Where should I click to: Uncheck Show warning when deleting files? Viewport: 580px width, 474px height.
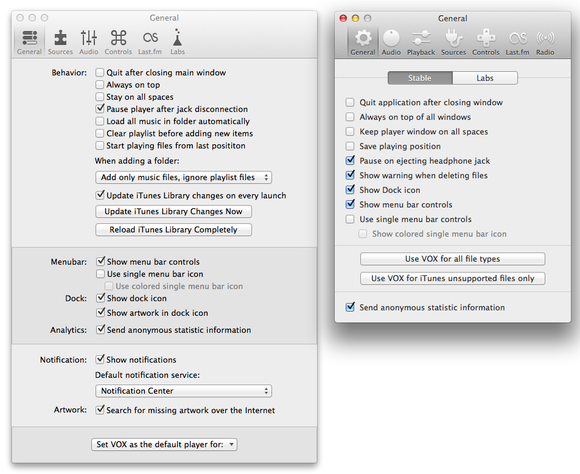[350, 175]
